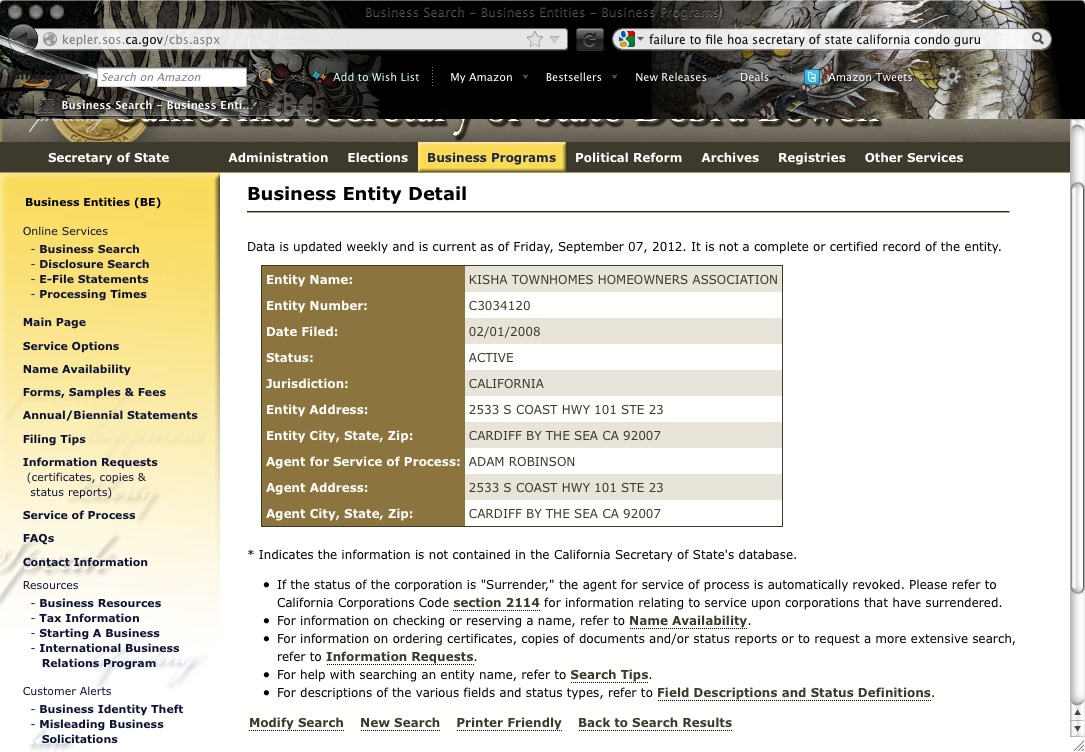This screenshot has width=1085, height=752.
Task: Click the entity number C3034120
Action: pos(500,306)
